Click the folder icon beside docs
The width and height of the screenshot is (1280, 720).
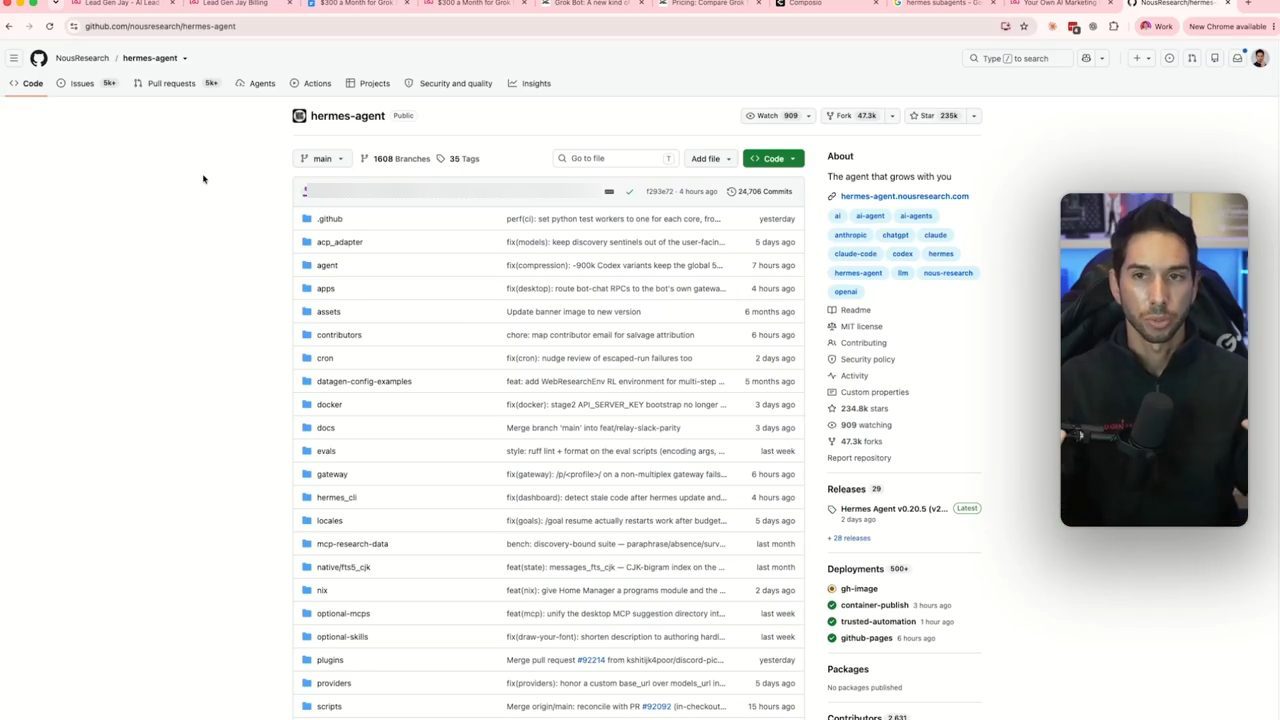click(x=307, y=428)
